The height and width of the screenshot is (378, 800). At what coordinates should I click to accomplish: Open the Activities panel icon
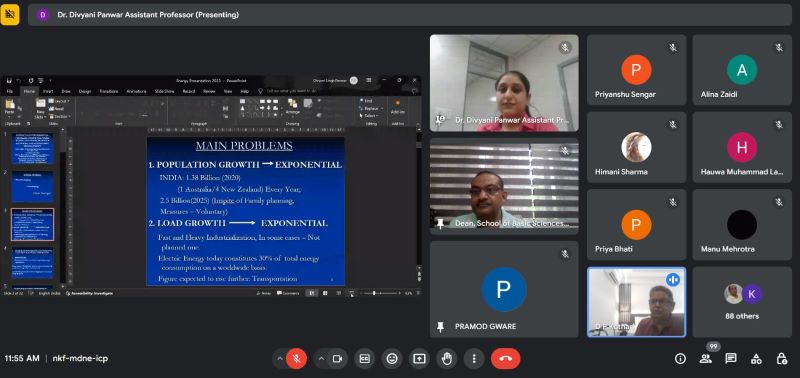pos(756,359)
